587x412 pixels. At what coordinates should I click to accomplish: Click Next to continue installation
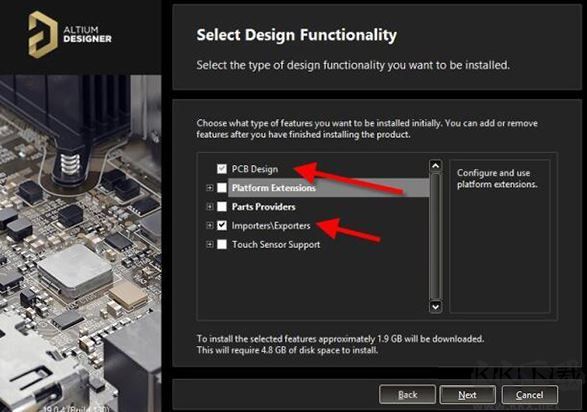point(468,395)
